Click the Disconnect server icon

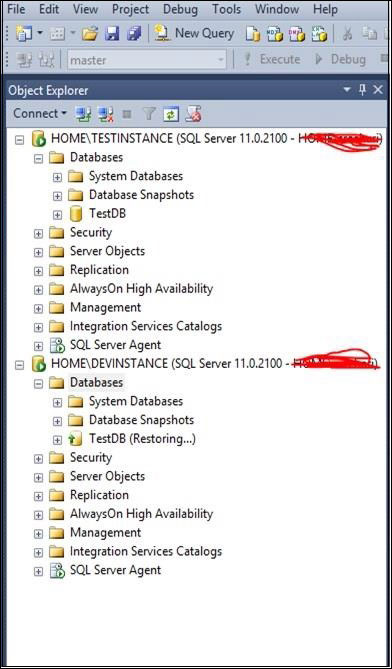[x=105, y=114]
